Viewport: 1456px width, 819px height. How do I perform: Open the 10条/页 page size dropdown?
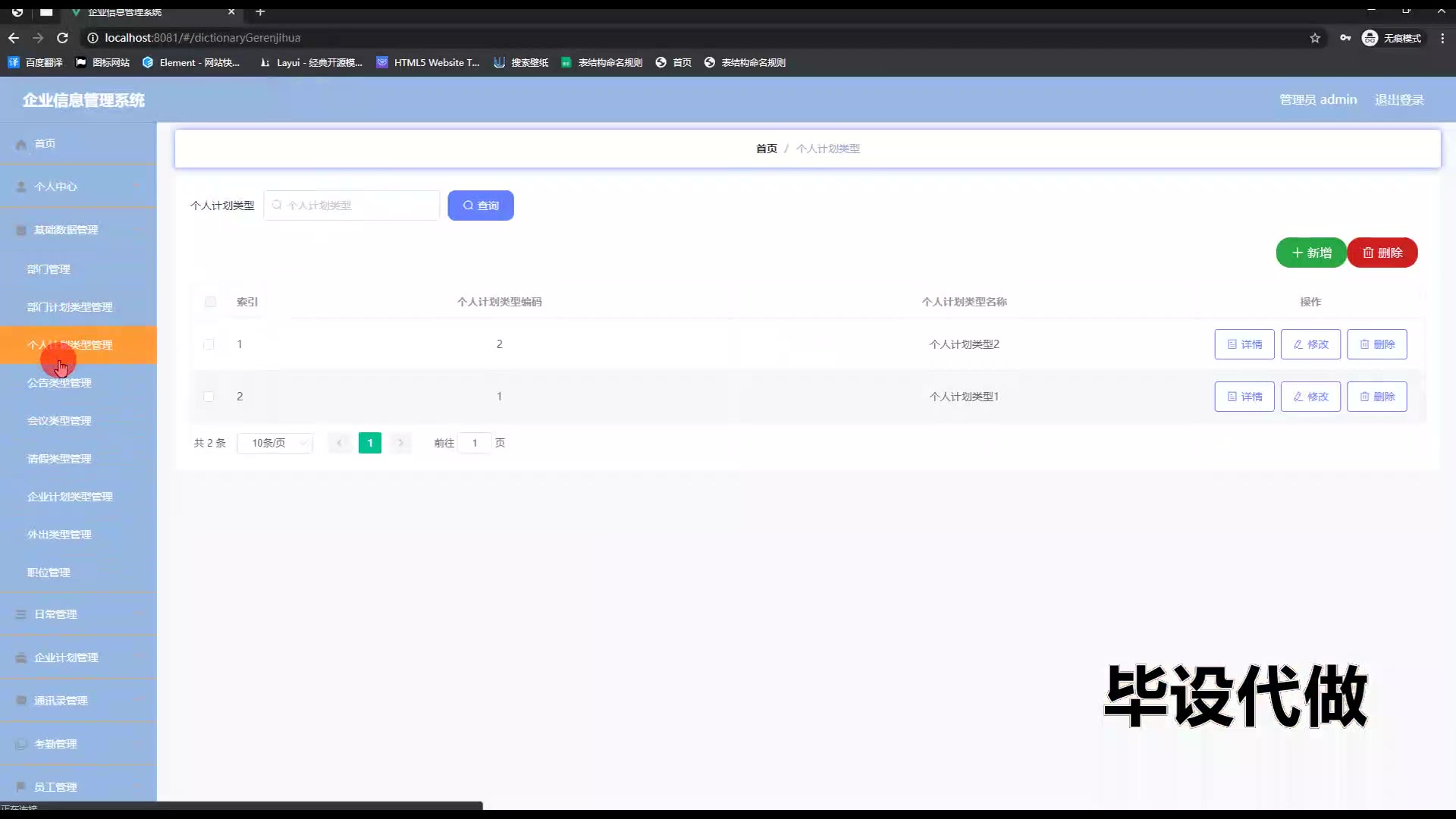(275, 443)
